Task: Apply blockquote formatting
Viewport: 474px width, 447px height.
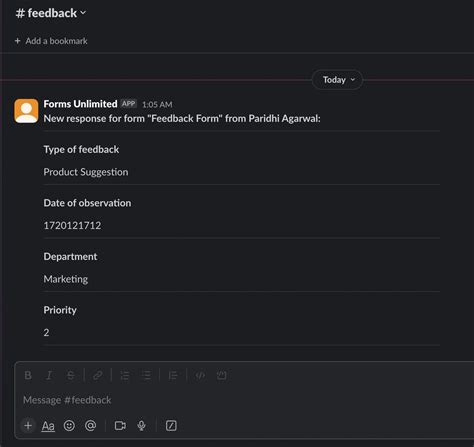Action: pyautogui.click(x=173, y=375)
